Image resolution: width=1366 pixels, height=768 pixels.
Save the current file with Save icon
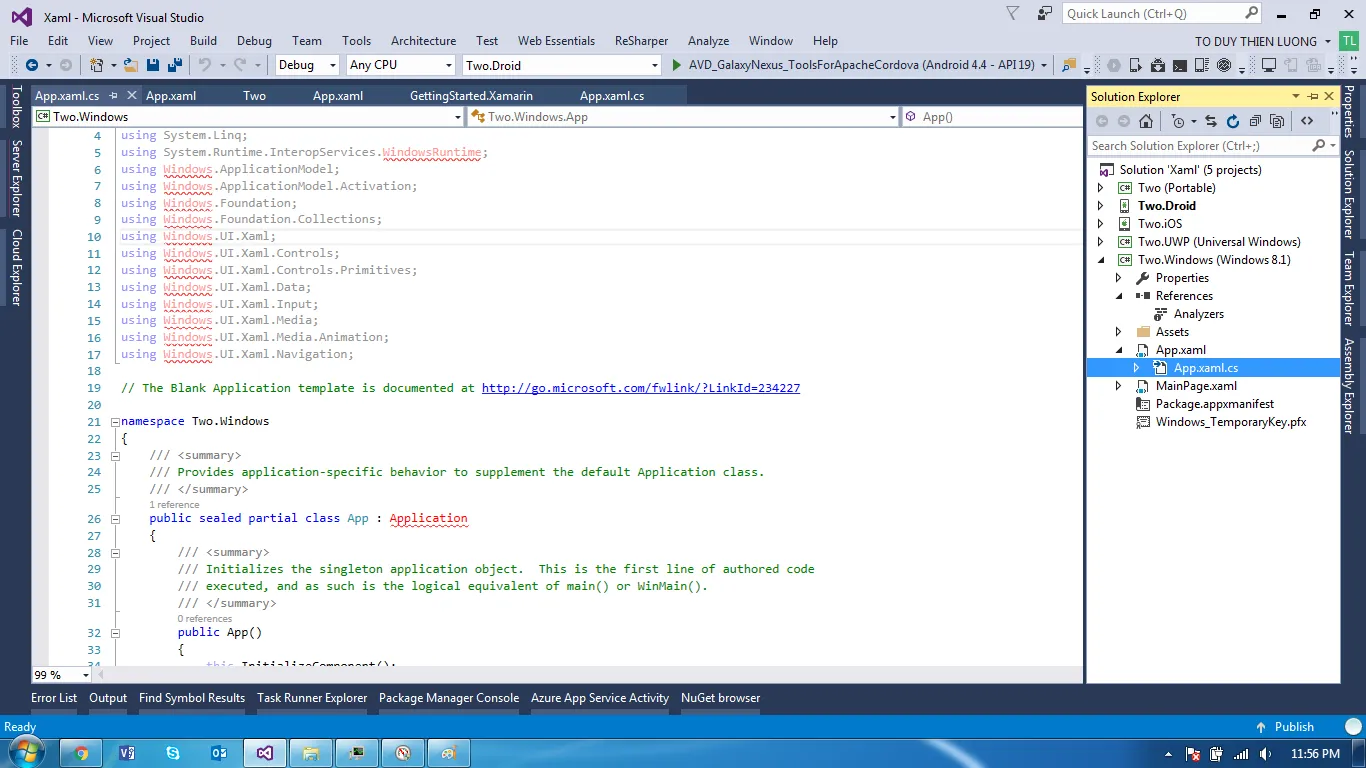(153, 65)
